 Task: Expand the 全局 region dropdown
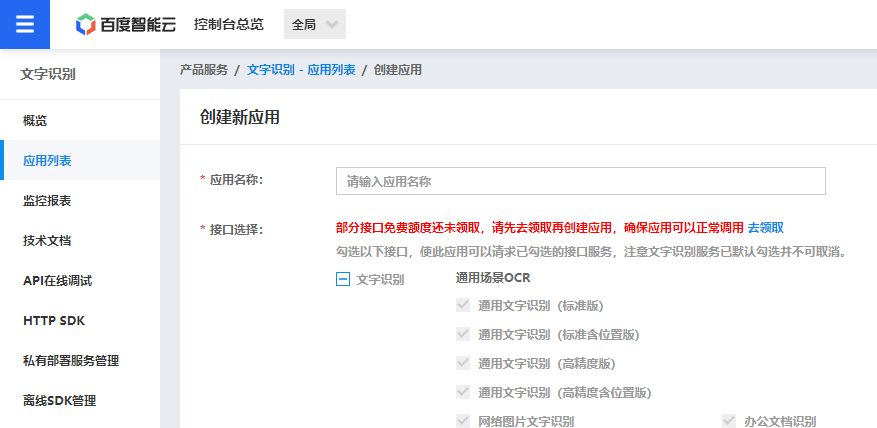[315, 25]
